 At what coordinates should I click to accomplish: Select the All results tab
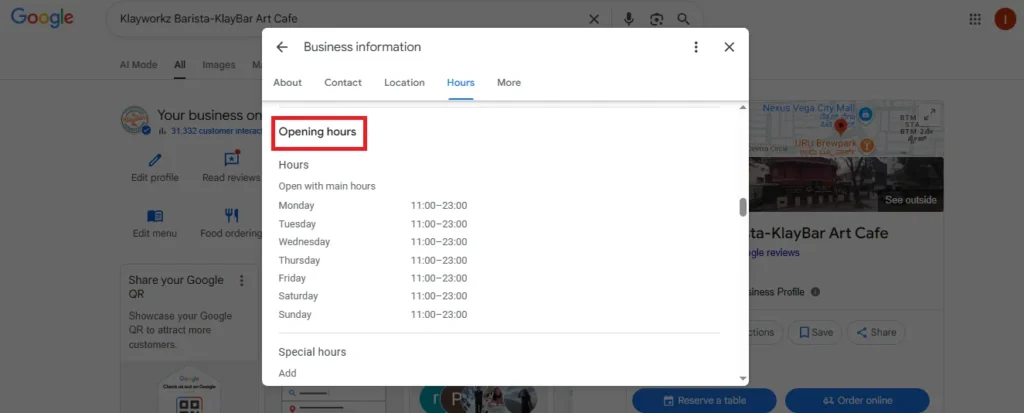180,65
